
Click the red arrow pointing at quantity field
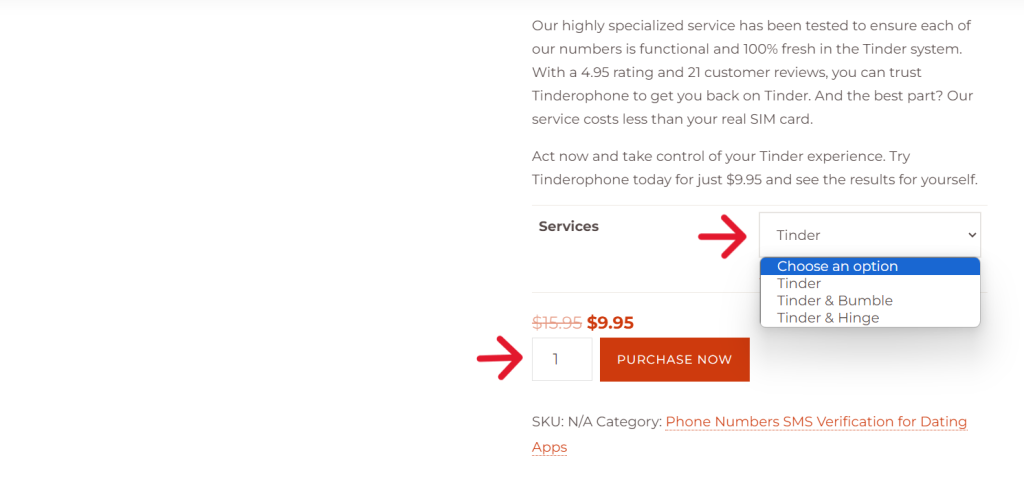502,360
